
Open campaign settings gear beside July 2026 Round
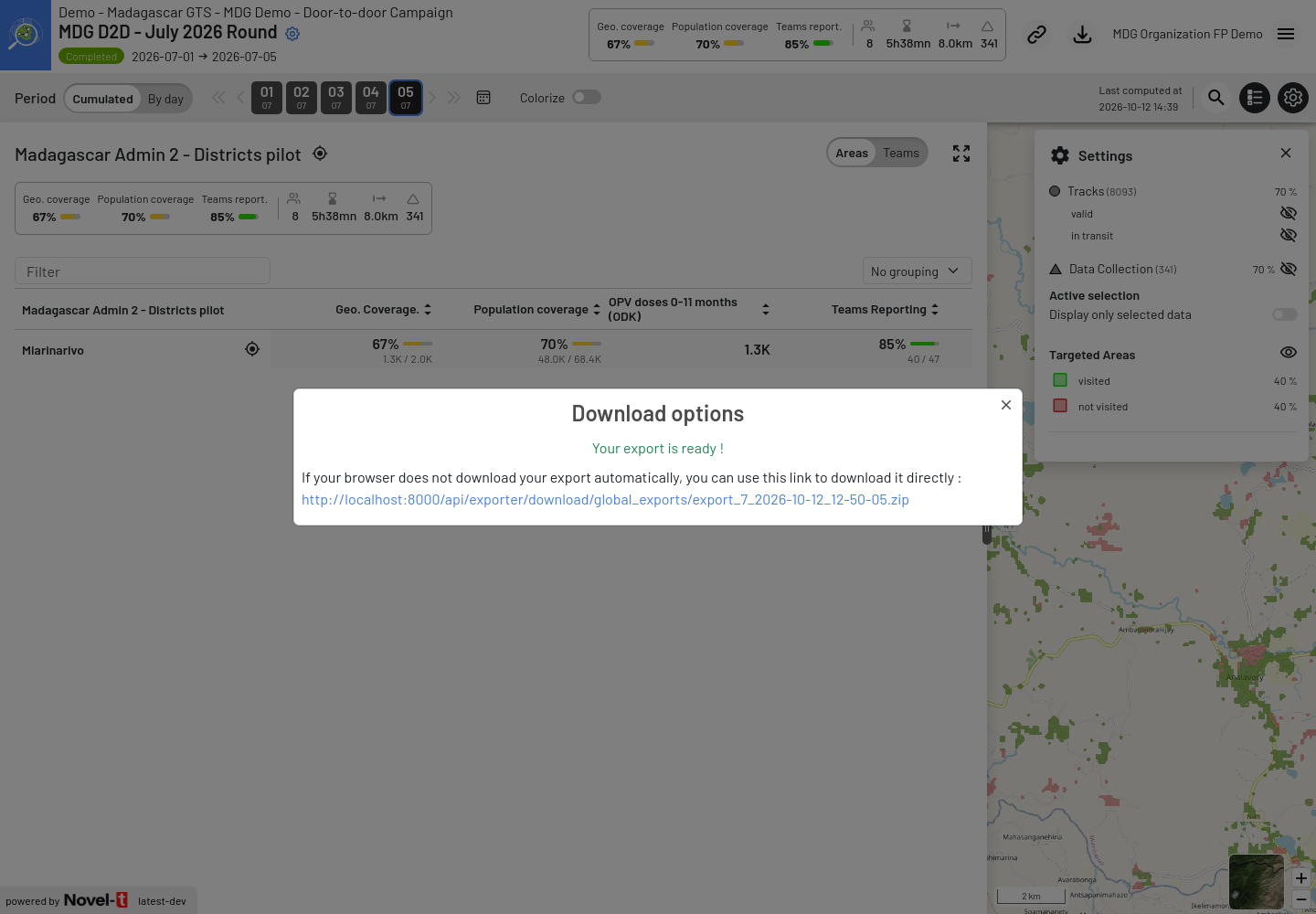(292, 34)
